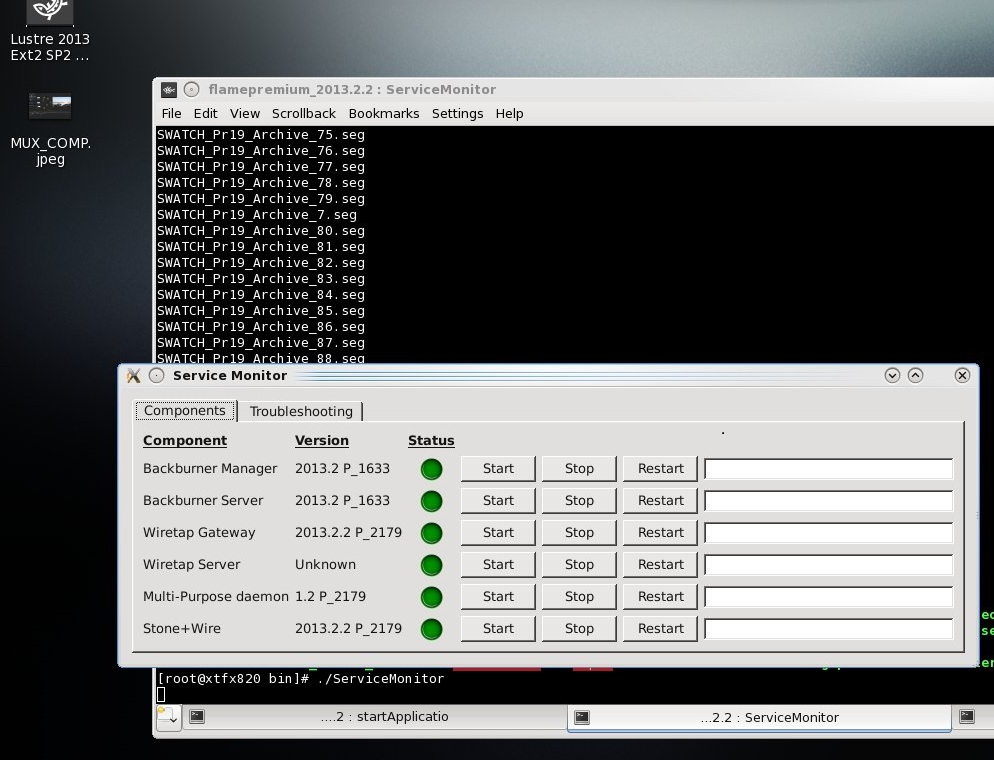Close the Service Monitor window
Image resolution: width=994 pixels, height=760 pixels.
(962, 375)
